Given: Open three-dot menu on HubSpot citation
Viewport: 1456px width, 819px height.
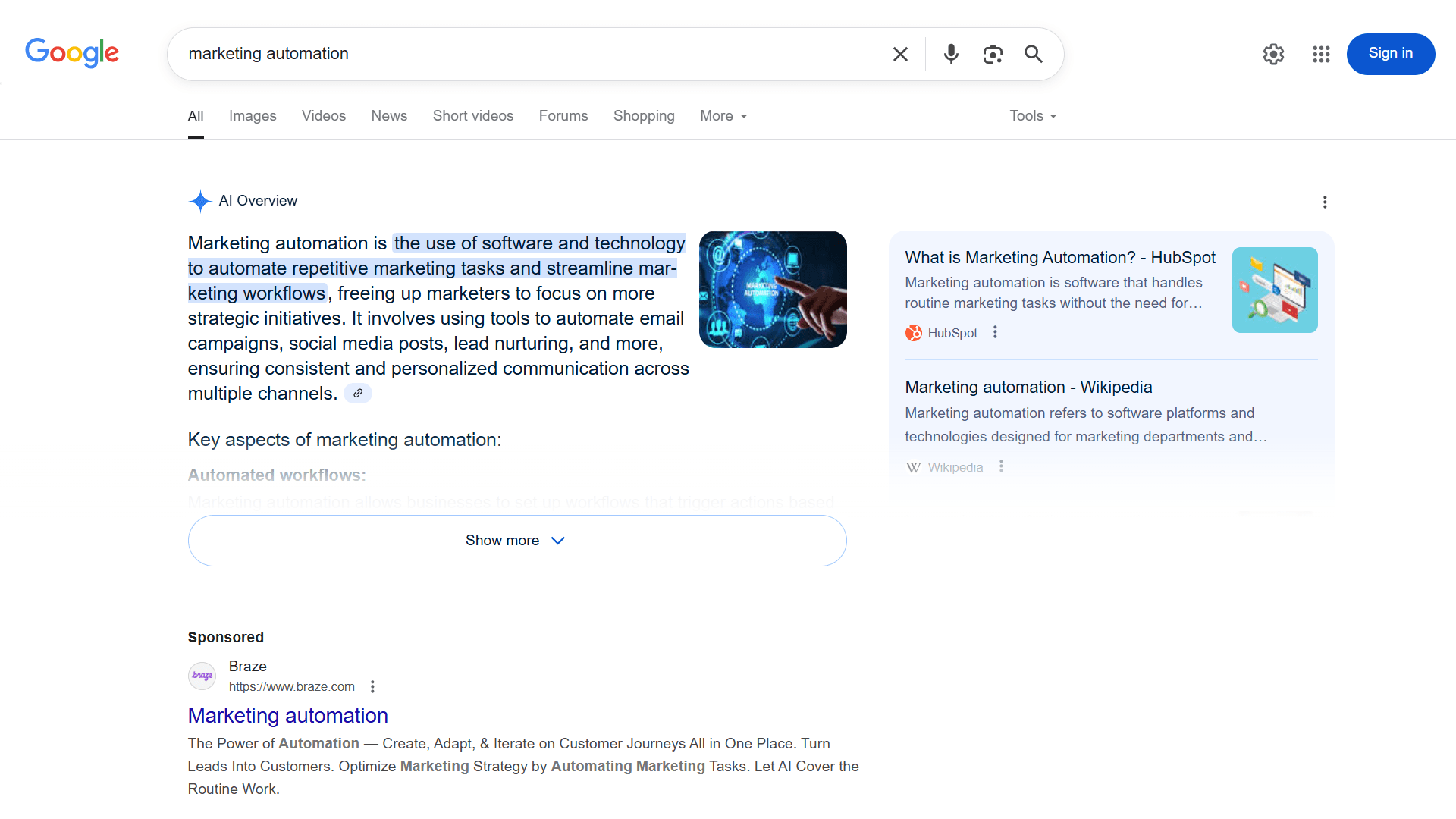Looking at the screenshot, I should (x=994, y=332).
